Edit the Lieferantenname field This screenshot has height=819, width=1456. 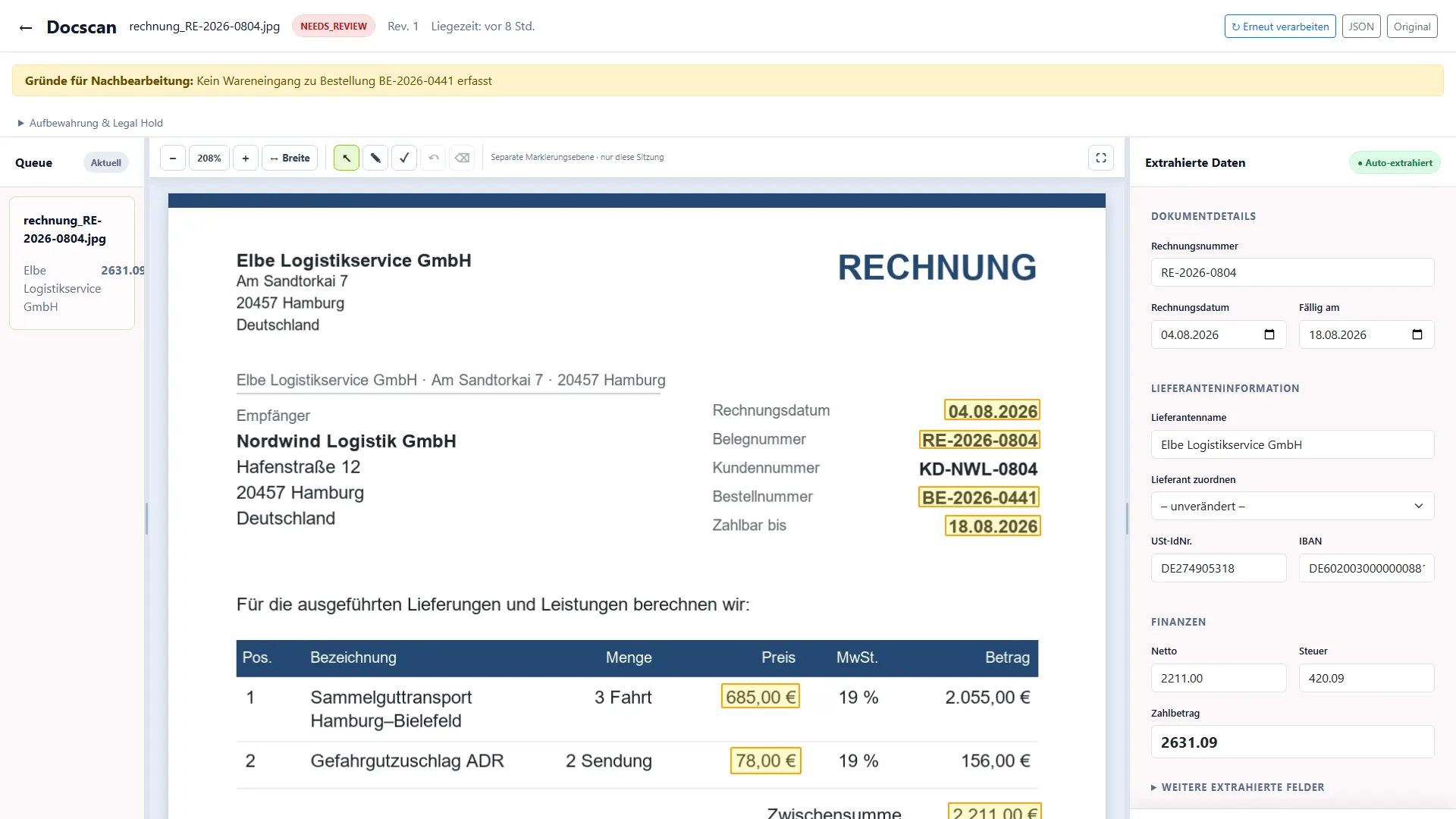pos(1292,444)
